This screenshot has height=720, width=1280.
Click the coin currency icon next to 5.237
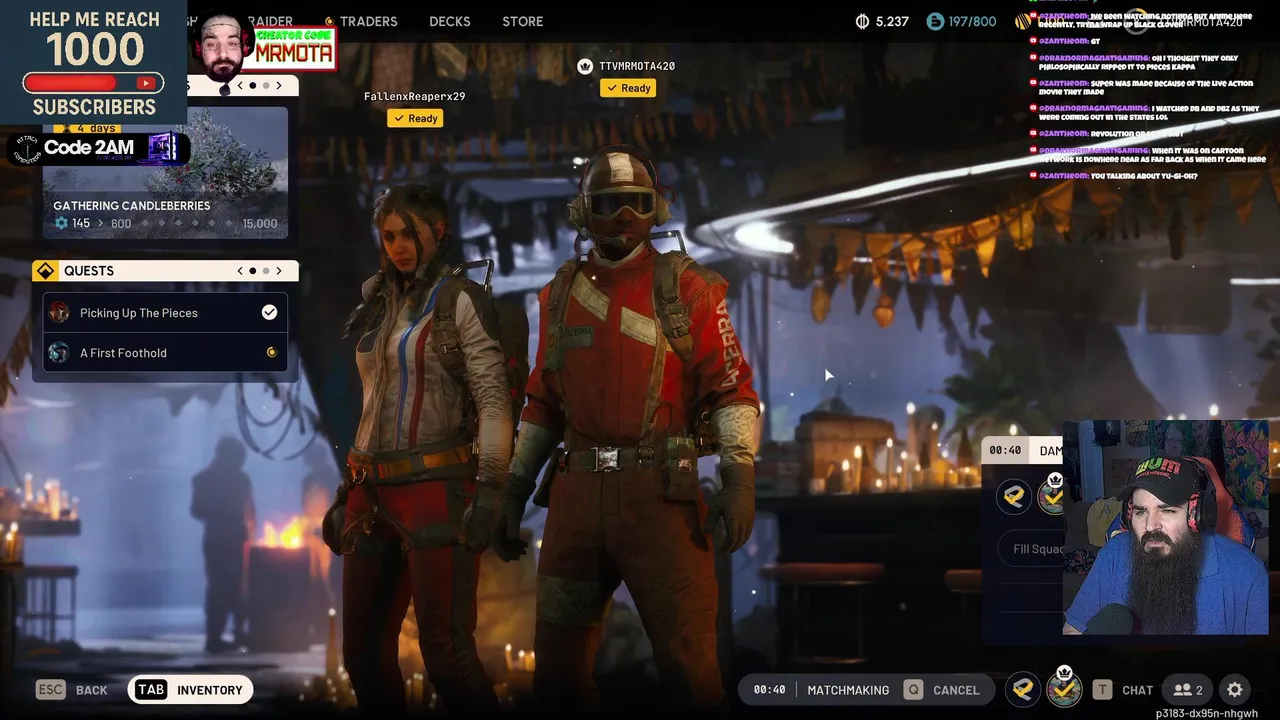coord(863,21)
